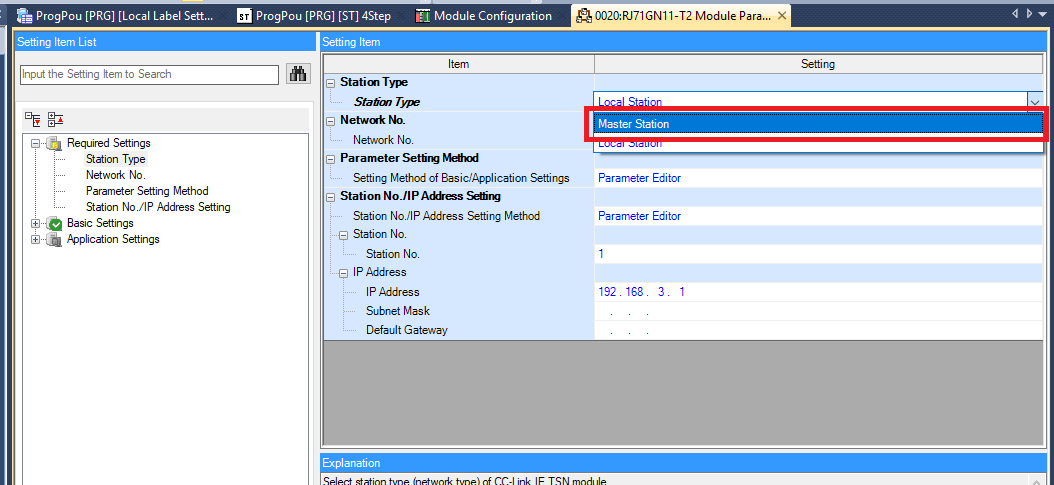Screen dimensions: 1054x485
Task: Click the Subnet Mask item label
Action: click(398, 311)
